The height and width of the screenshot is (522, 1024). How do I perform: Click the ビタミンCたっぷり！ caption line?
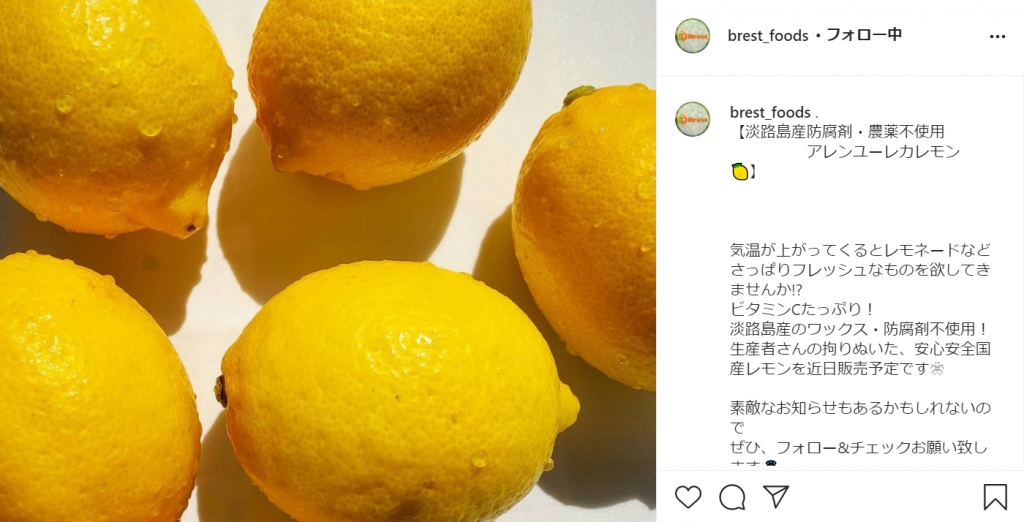[803, 309]
